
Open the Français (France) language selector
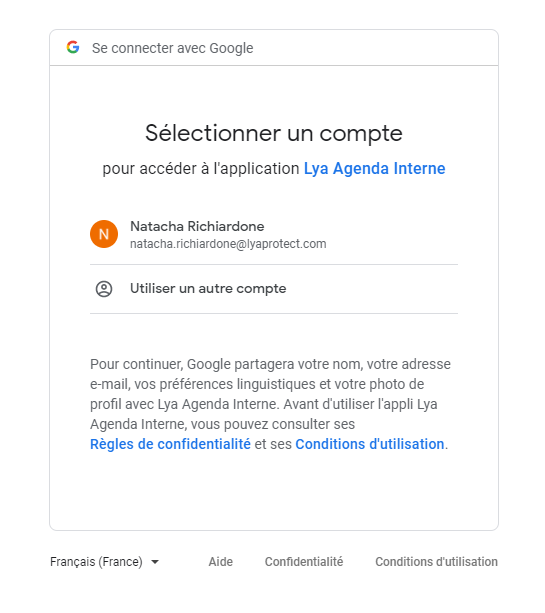pos(105,562)
